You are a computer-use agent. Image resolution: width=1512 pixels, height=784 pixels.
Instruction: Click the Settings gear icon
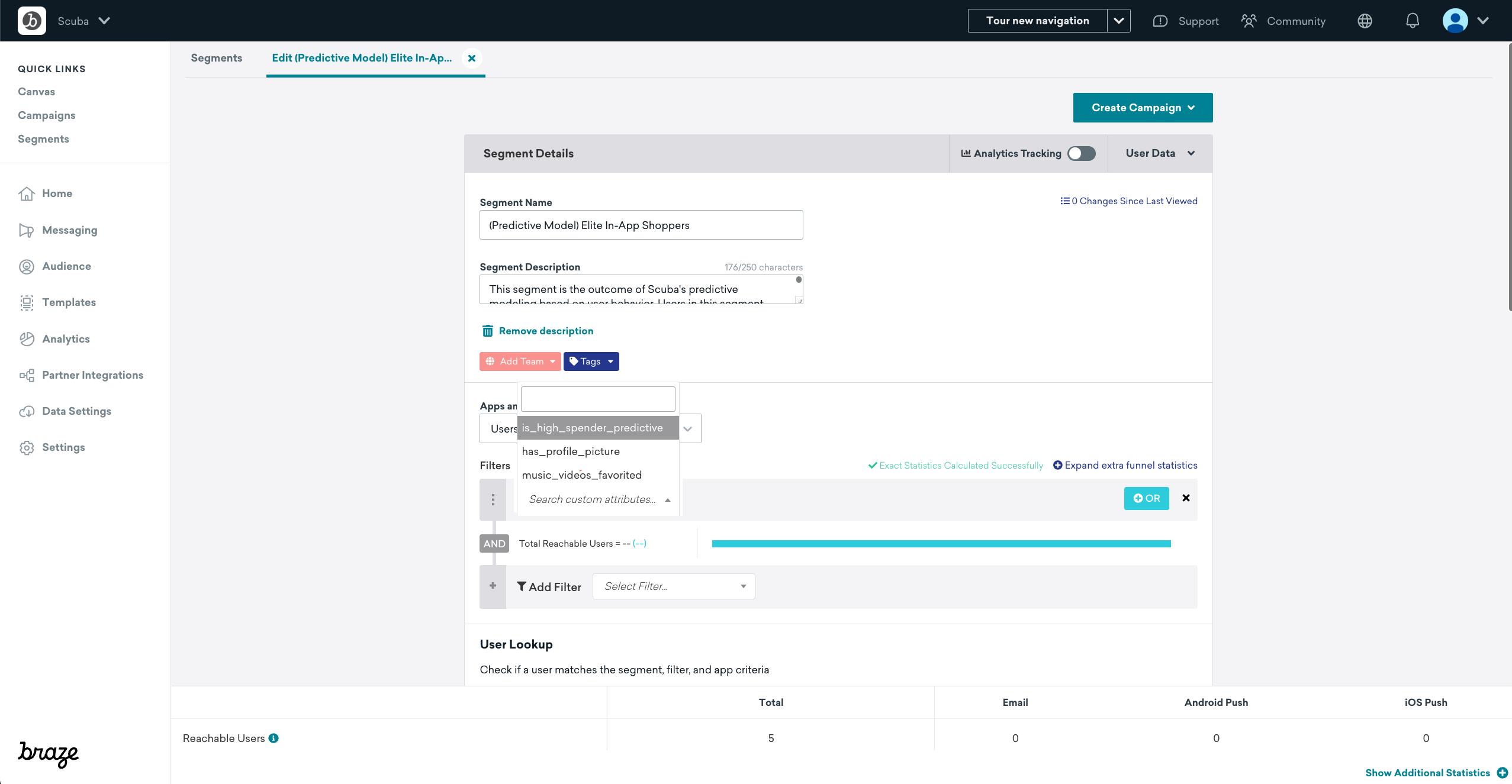[27, 447]
